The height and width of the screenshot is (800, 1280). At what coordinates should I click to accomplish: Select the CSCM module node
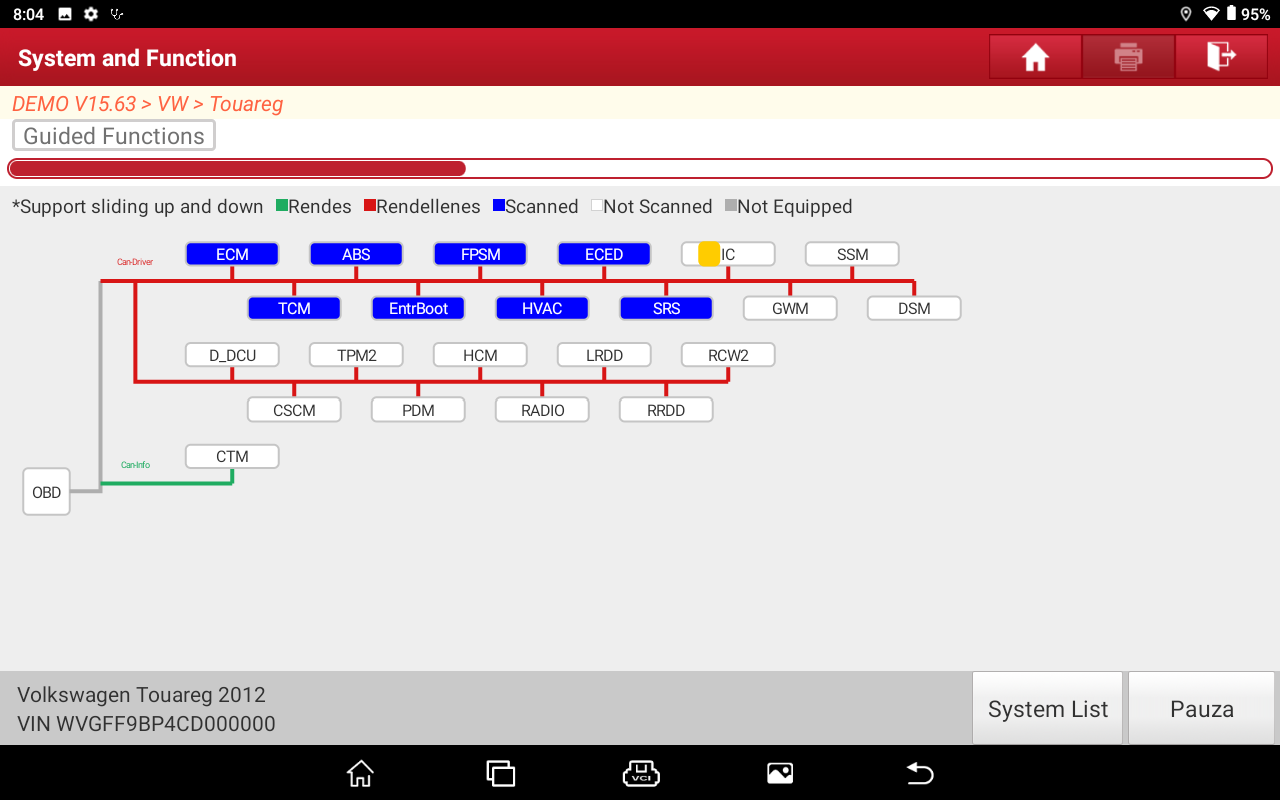coord(294,410)
